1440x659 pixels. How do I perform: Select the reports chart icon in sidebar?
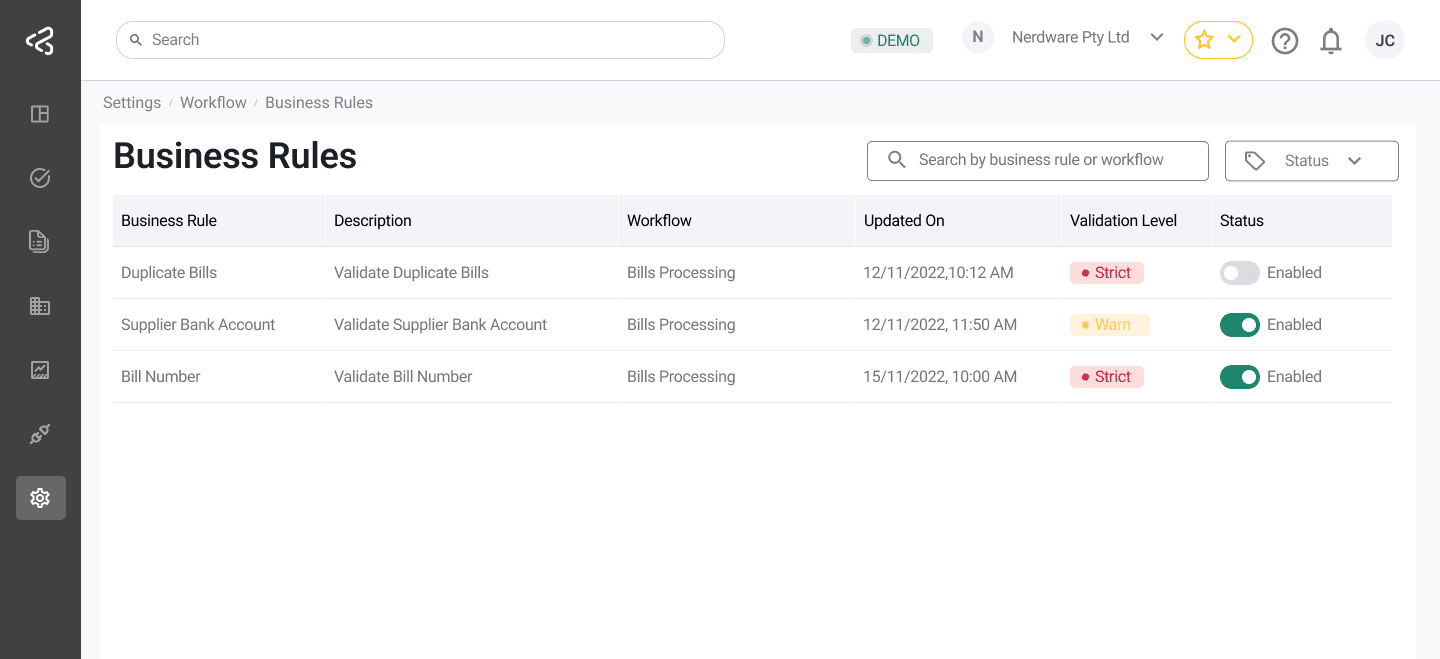click(x=40, y=369)
